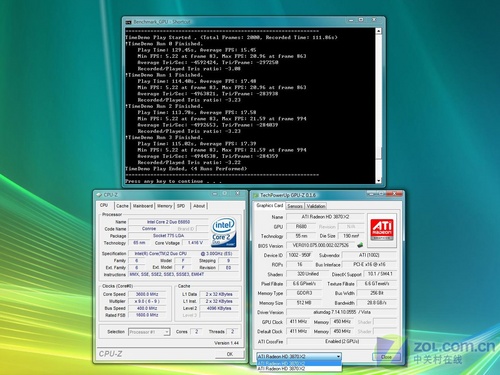Screen dimensions: 500x375
Task: Close the CPU-Z window with title X
Action: click(x=238, y=193)
